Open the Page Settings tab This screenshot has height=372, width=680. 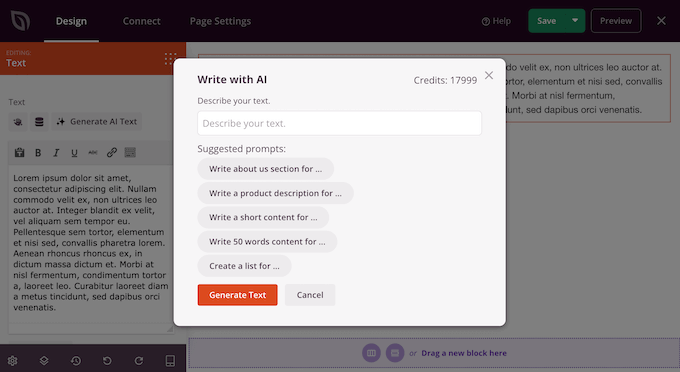220,21
